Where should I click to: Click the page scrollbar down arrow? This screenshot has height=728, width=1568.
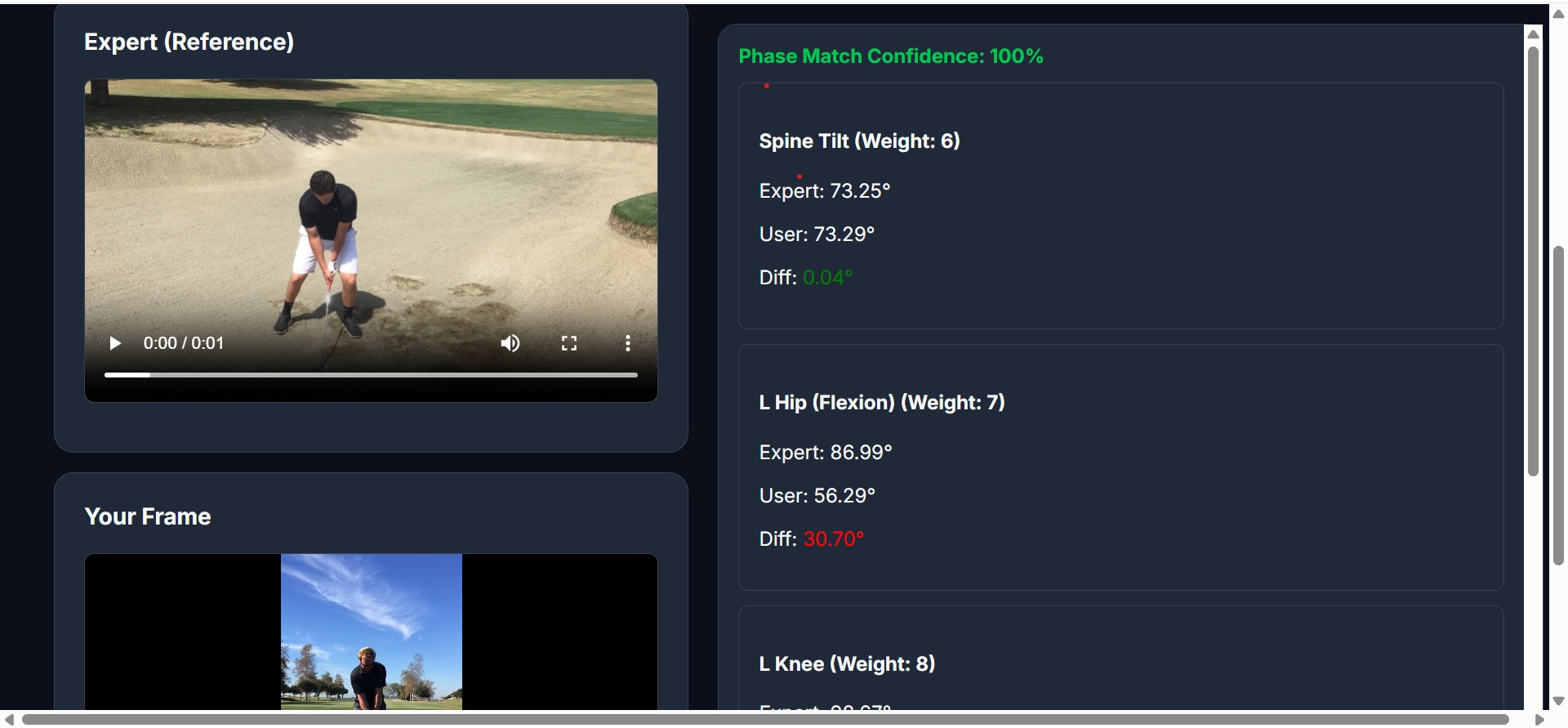click(x=1558, y=701)
